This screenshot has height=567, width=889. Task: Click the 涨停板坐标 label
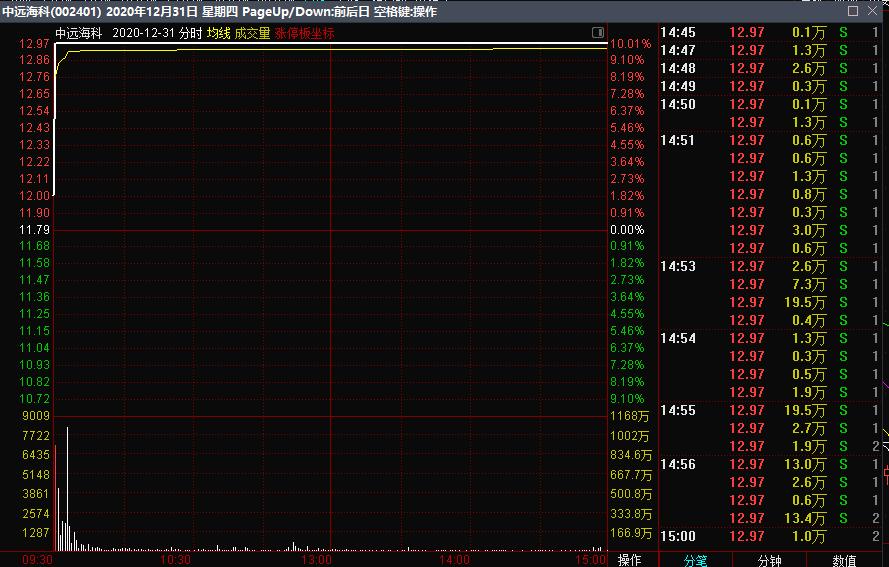(304, 33)
